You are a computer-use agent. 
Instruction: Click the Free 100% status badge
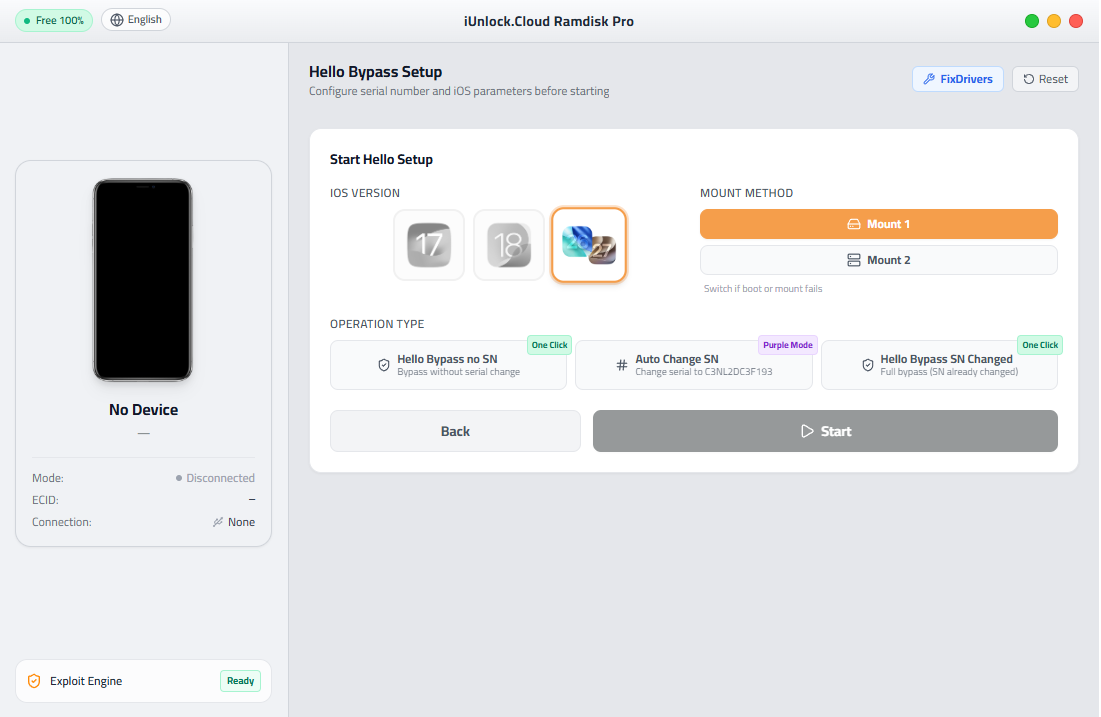pos(54,20)
